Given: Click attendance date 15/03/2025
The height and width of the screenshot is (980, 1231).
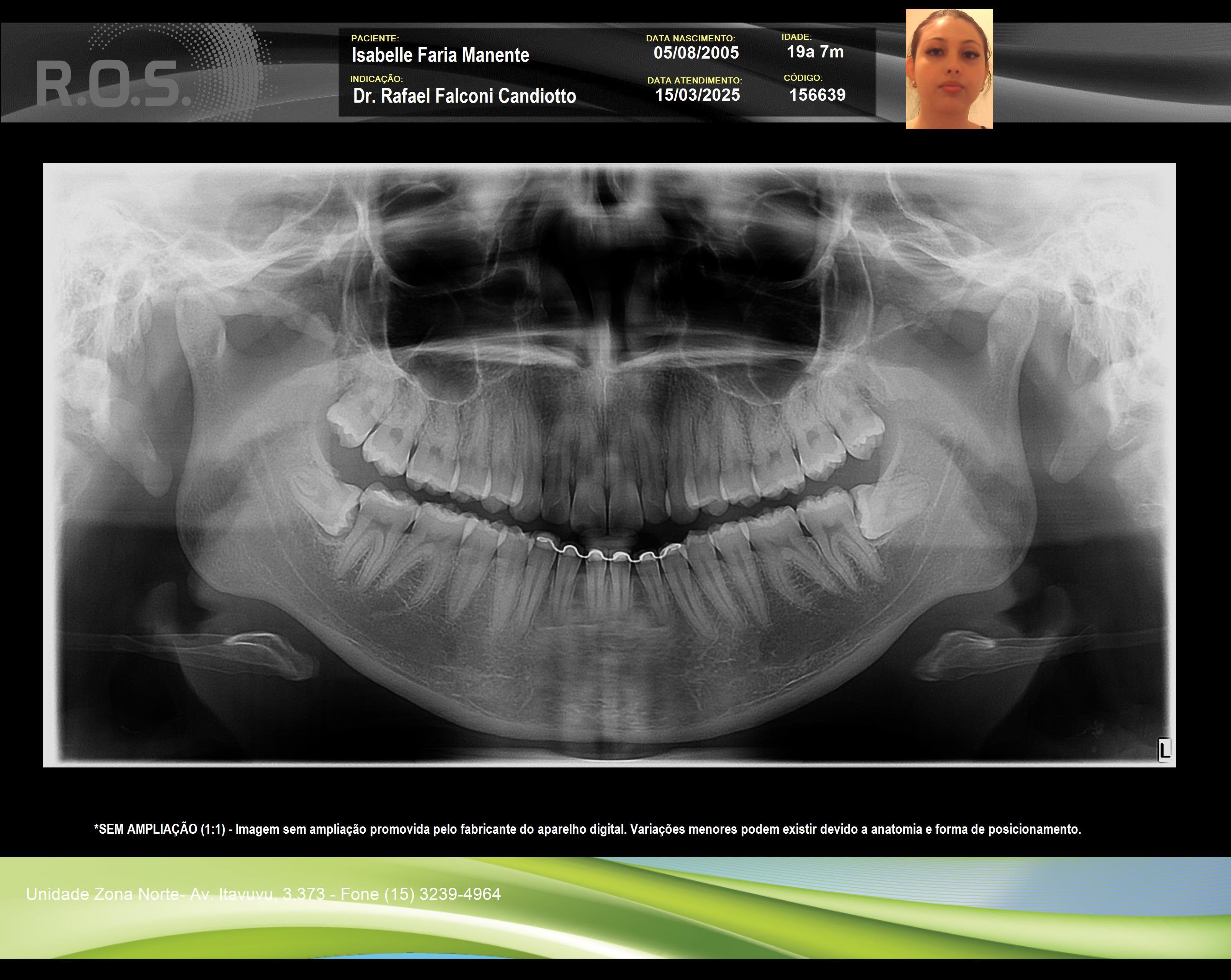Looking at the screenshot, I should tap(697, 95).
